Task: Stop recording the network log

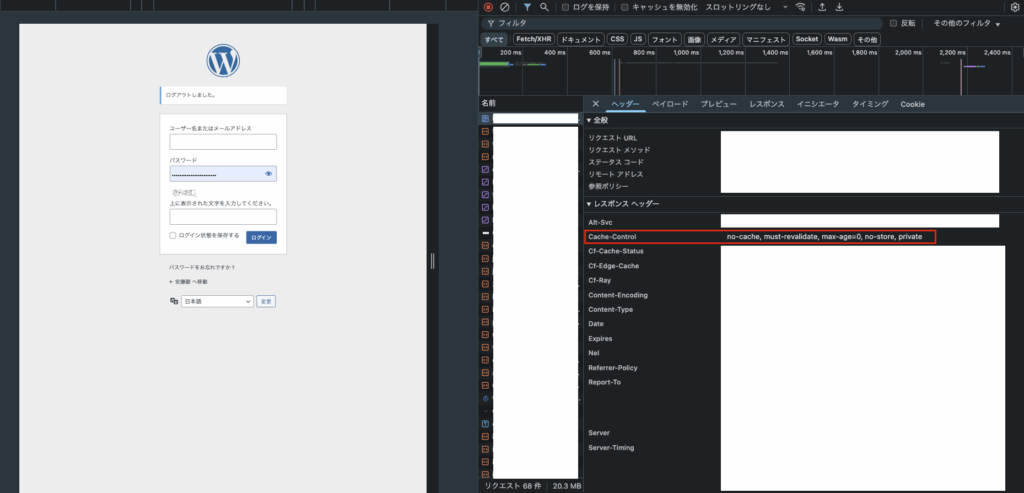Action: pos(488,7)
